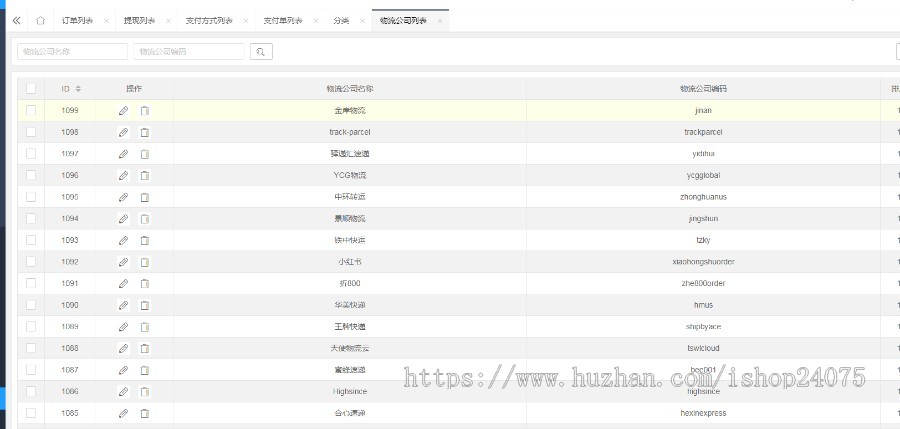Edit the shipbyace row
Viewport: 900px width, 429px height.
point(123,327)
